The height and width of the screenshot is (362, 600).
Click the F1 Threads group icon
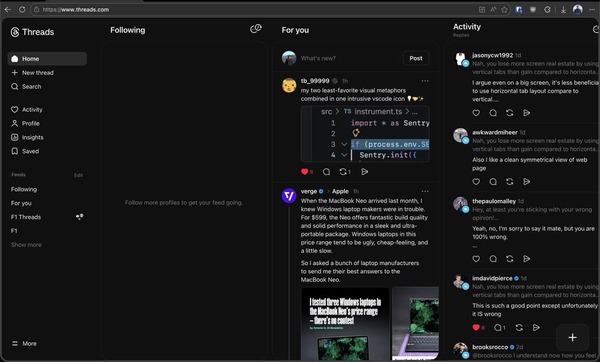[x=80, y=217]
